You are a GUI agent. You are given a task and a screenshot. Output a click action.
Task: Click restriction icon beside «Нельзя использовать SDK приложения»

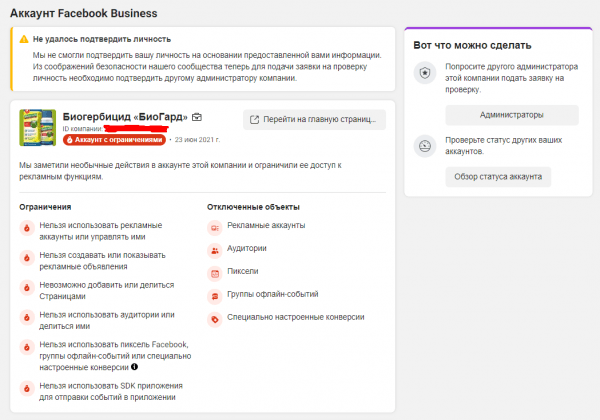(27, 389)
